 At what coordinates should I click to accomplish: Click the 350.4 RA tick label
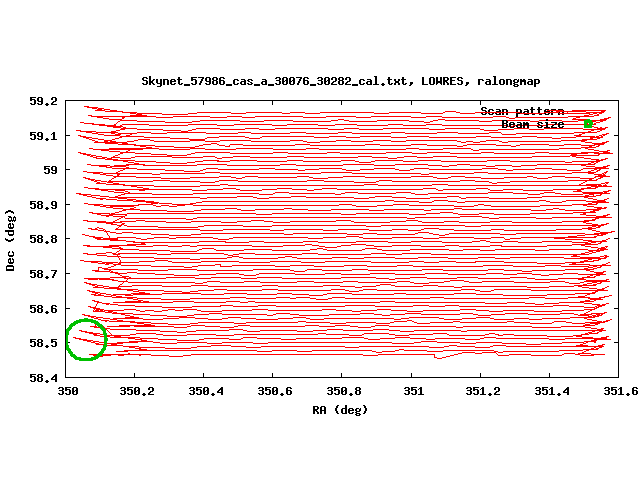[x=206, y=391]
